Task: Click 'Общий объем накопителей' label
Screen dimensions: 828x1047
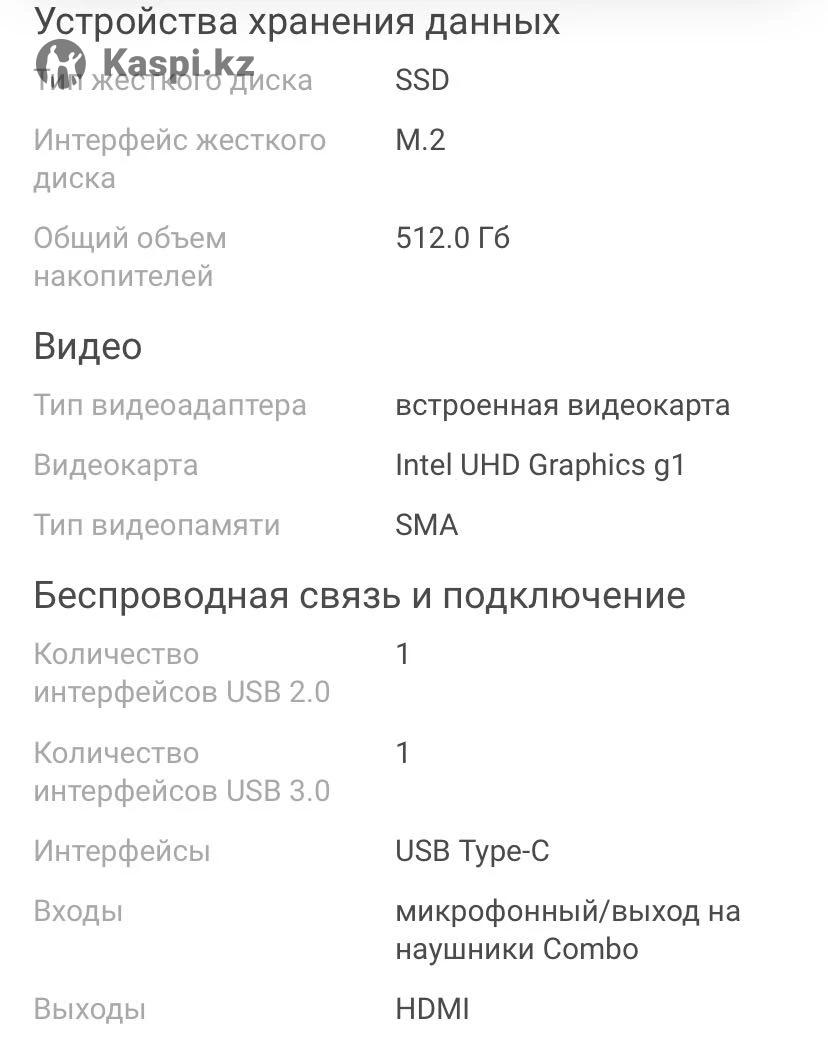Action: pos(130,257)
